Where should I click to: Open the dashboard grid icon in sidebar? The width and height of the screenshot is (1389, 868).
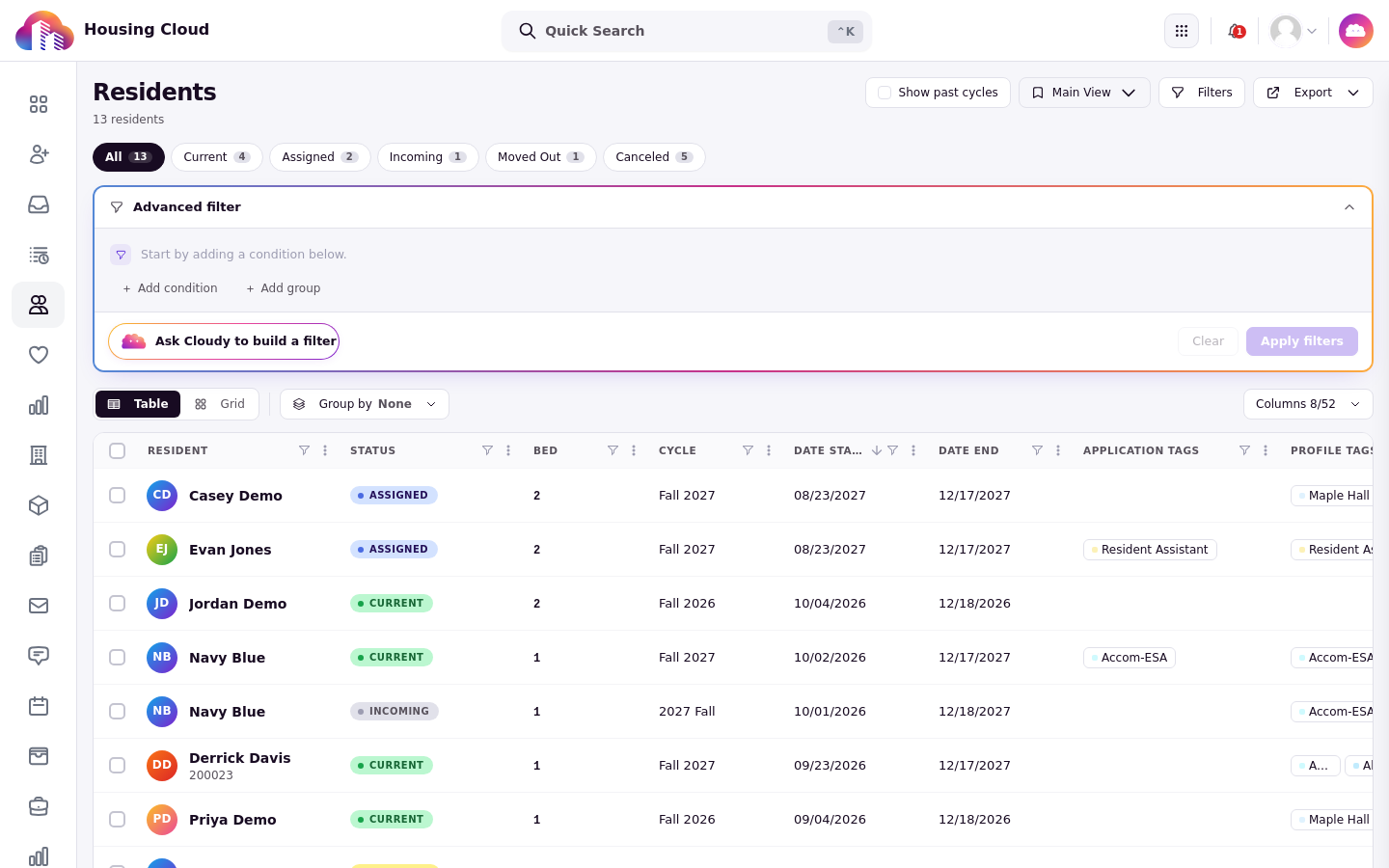39,104
